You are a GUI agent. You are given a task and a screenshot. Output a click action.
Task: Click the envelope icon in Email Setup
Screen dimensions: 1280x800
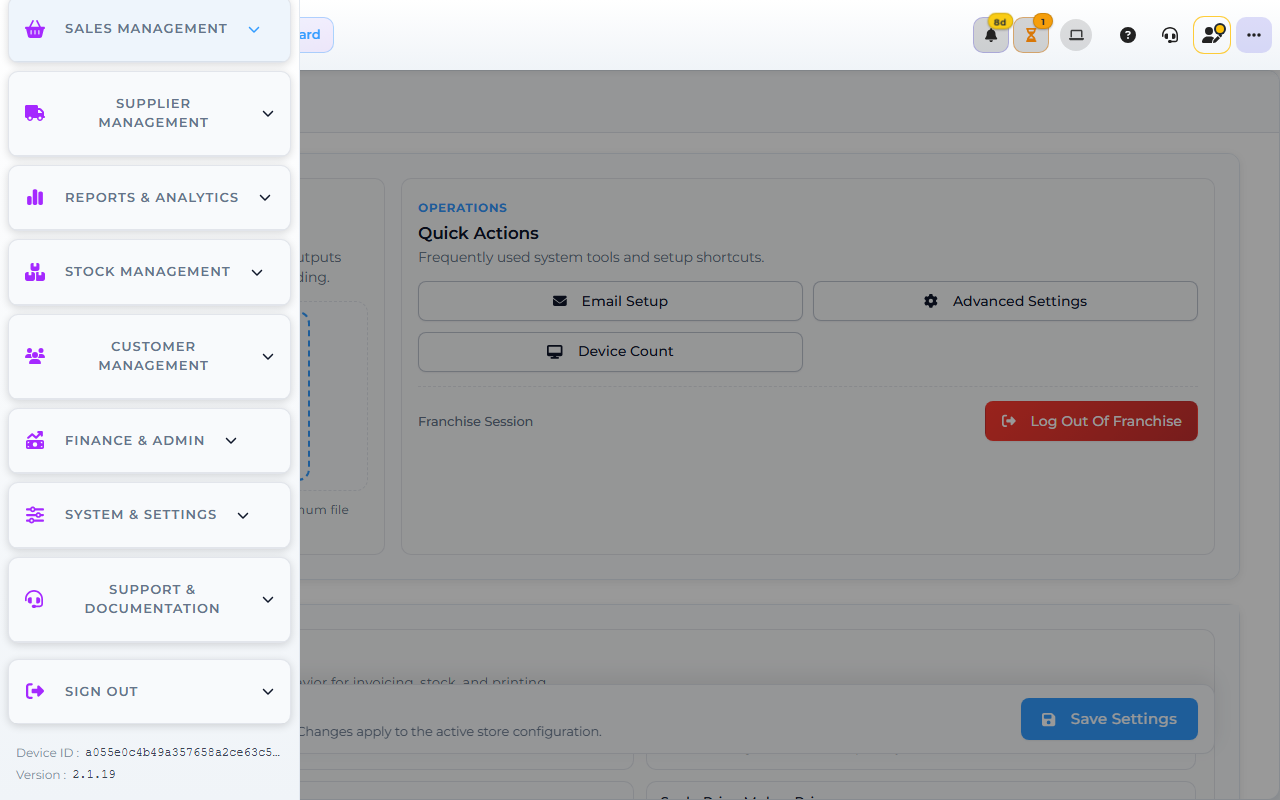coord(560,301)
